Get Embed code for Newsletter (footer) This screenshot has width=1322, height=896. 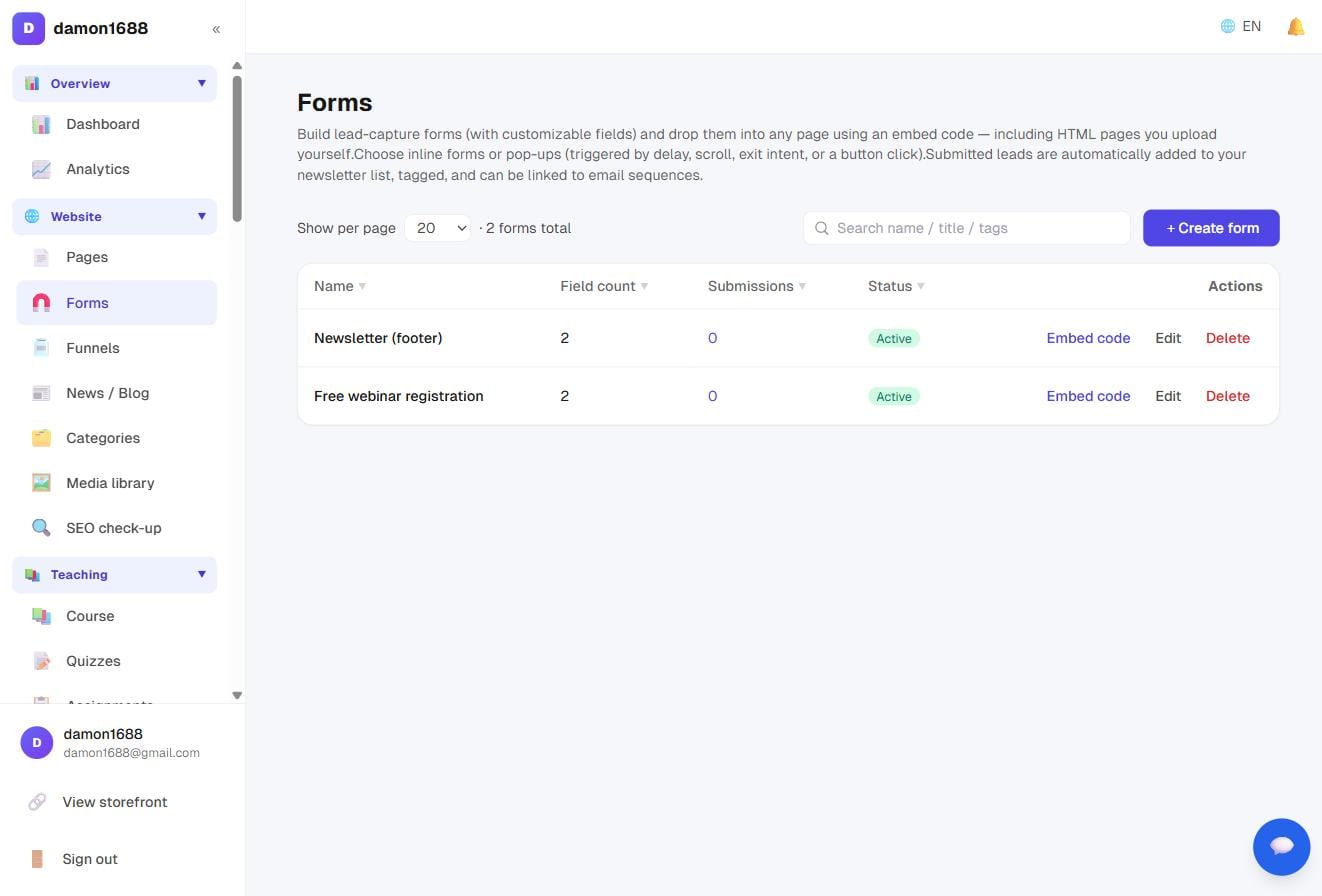coord(1088,338)
